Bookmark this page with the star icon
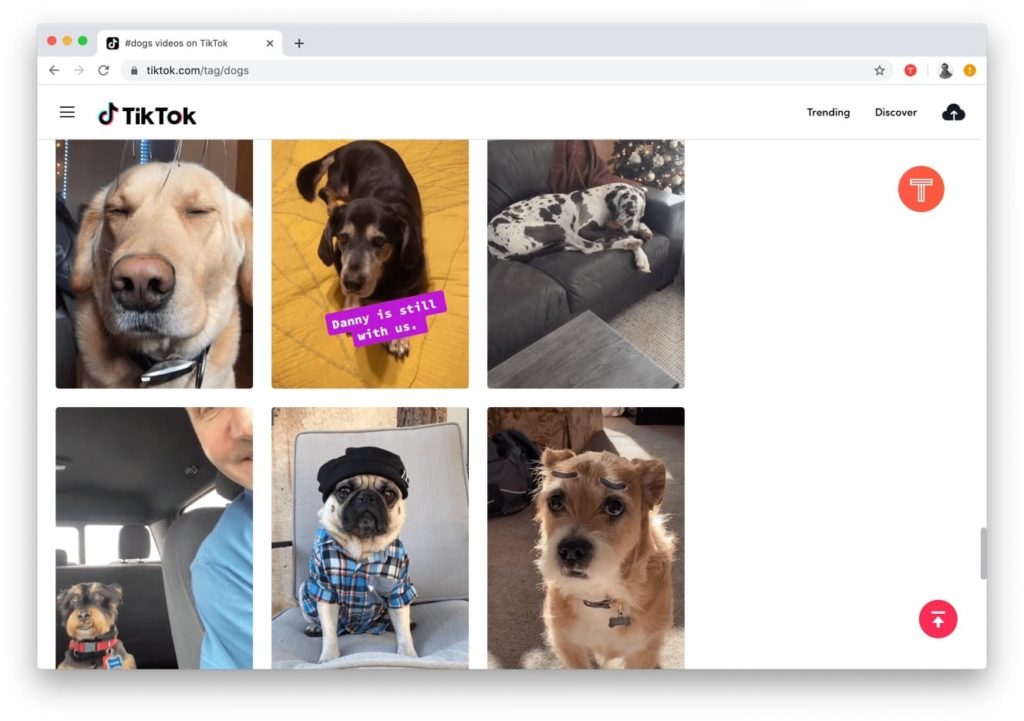1024x721 pixels. (880, 71)
